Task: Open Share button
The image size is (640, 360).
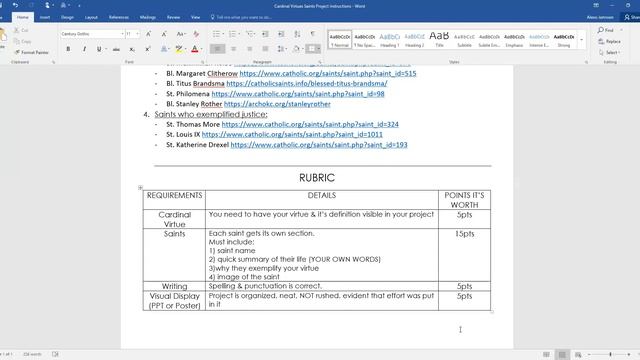Action: tap(631, 17)
